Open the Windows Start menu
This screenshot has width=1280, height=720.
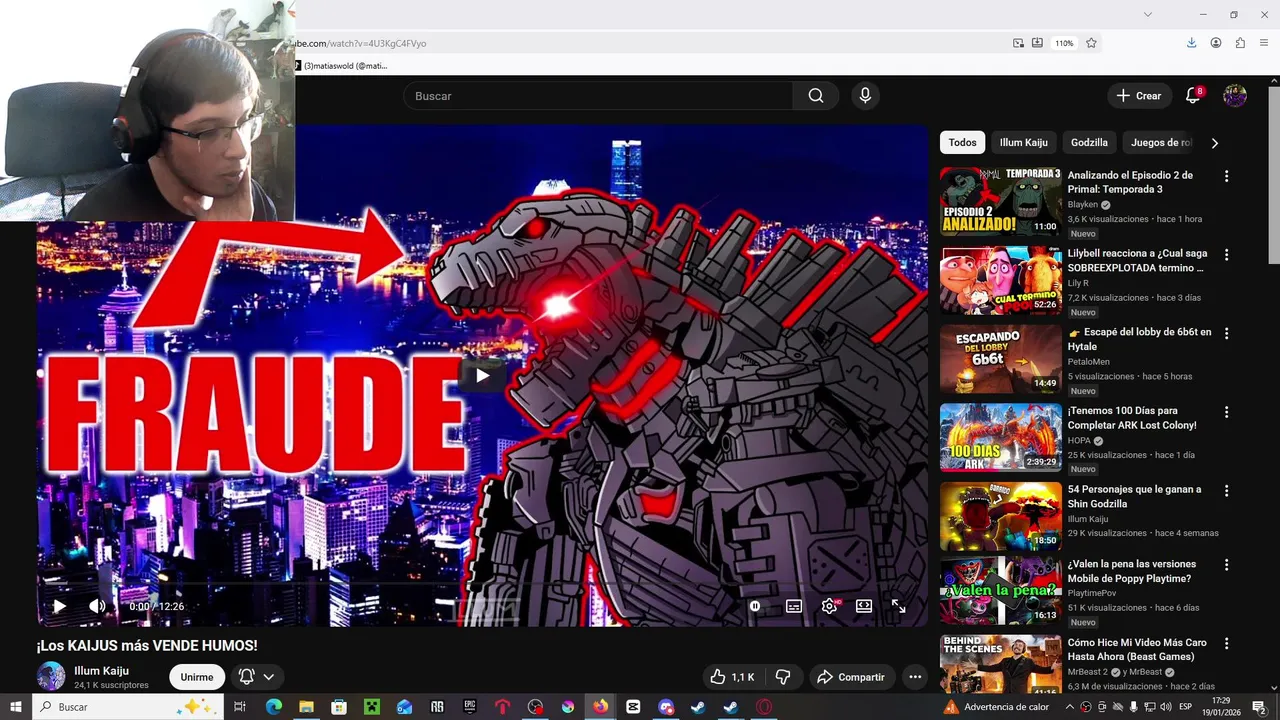pos(15,707)
